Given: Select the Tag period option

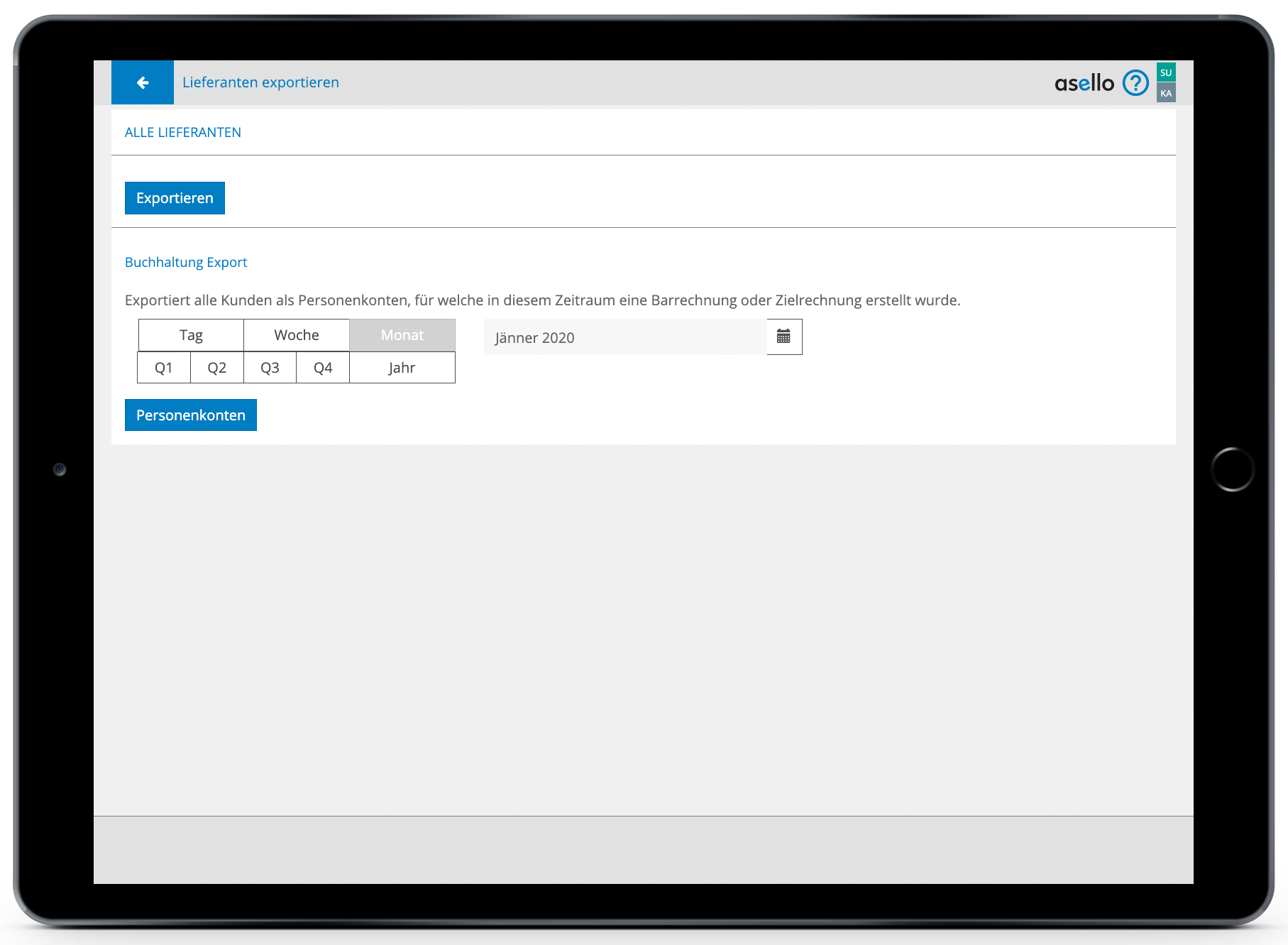Looking at the screenshot, I should pyautogui.click(x=191, y=335).
